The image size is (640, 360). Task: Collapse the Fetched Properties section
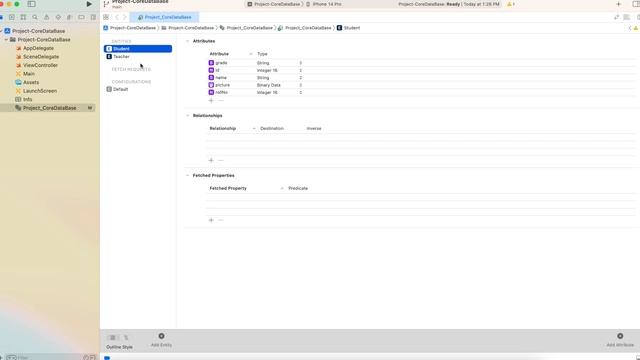point(188,176)
